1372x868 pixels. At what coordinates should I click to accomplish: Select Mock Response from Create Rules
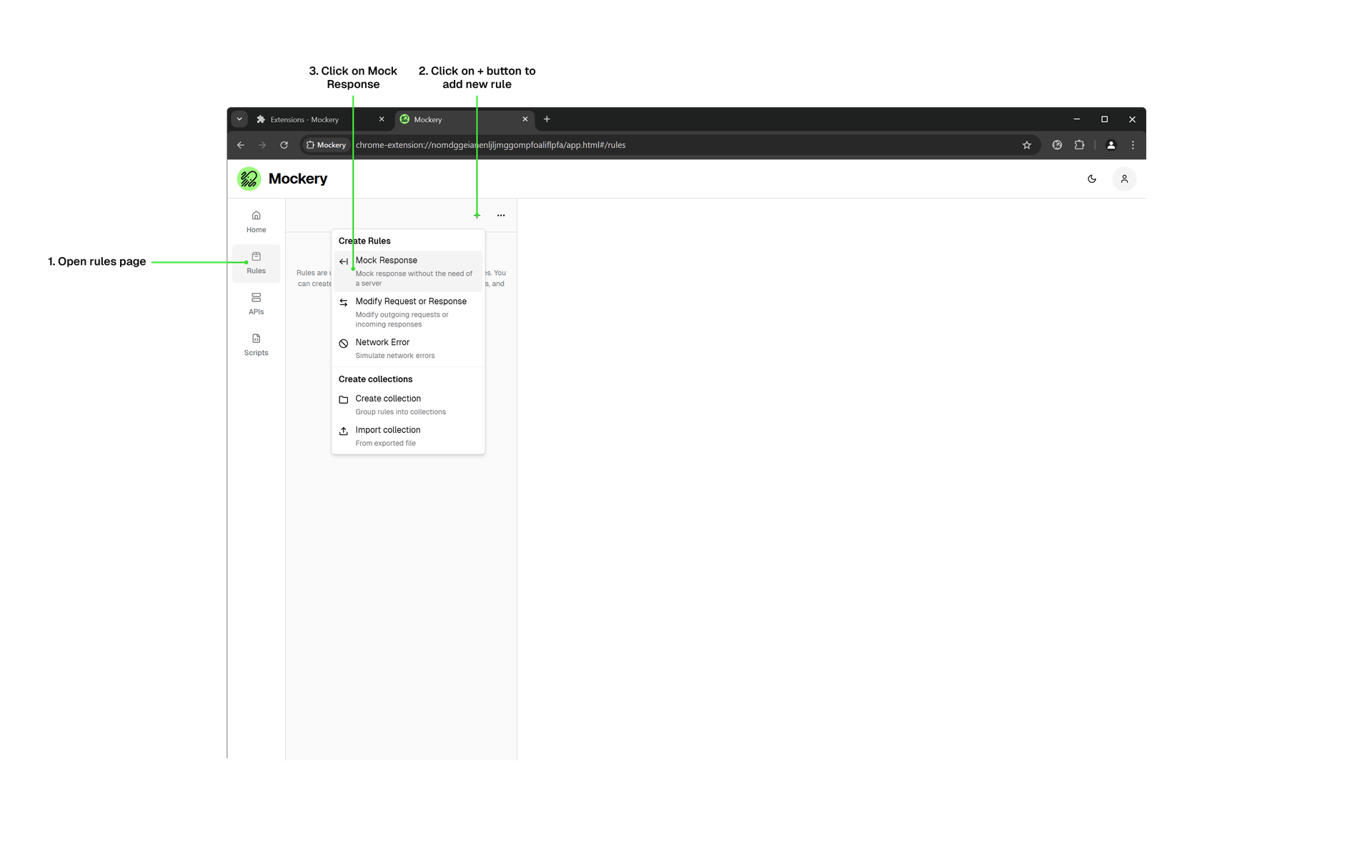(408, 271)
